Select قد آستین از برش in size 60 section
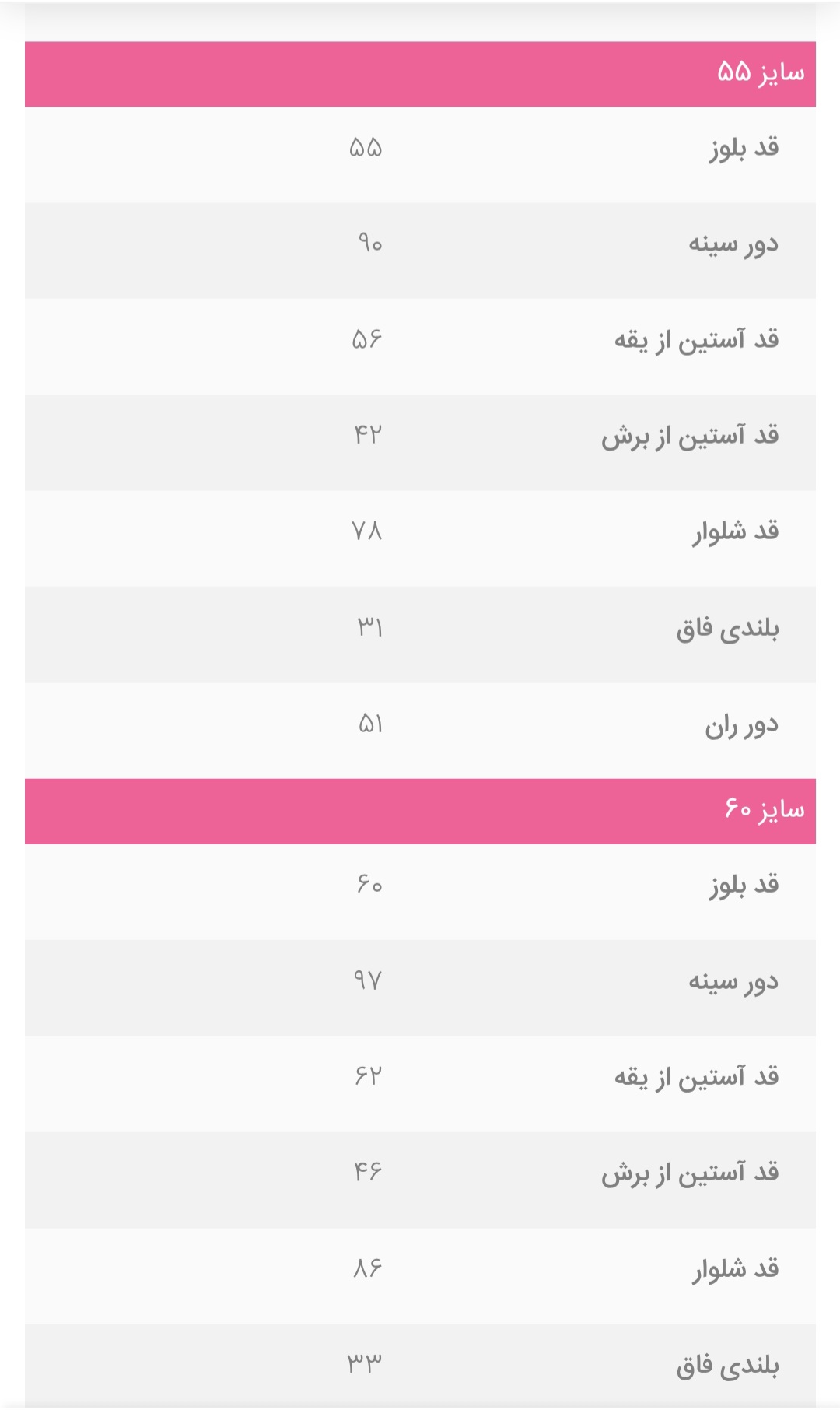This screenshot has height=1410, width=840. tap(689, 1173)
